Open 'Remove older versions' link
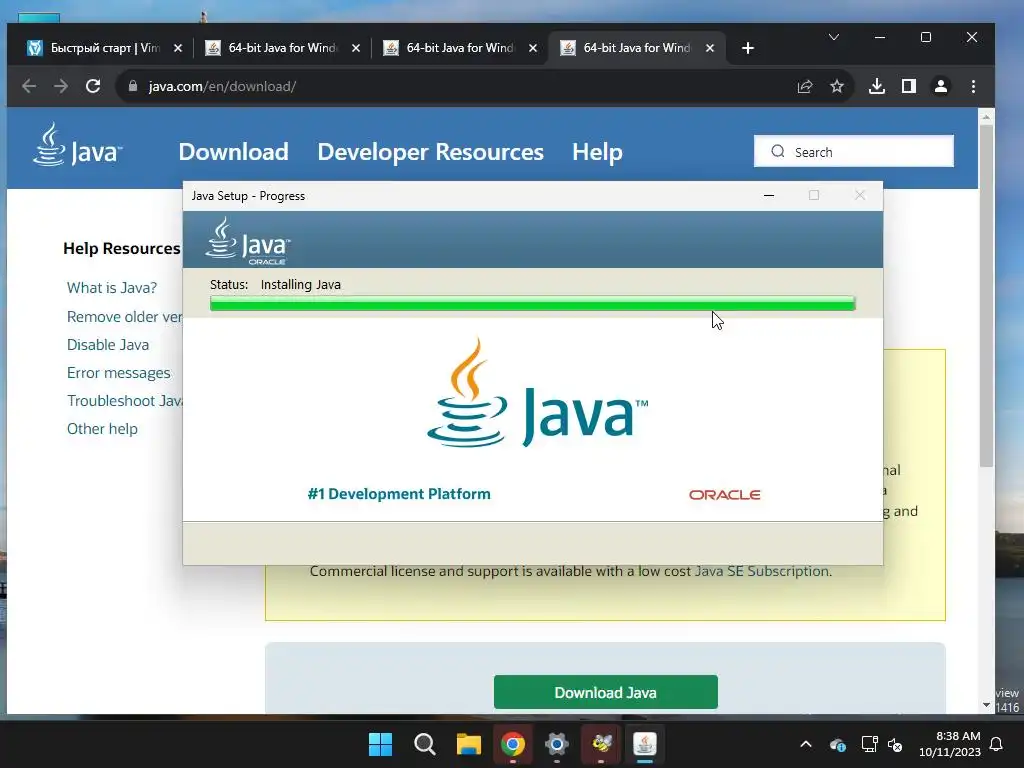 [x=124, y=317]
